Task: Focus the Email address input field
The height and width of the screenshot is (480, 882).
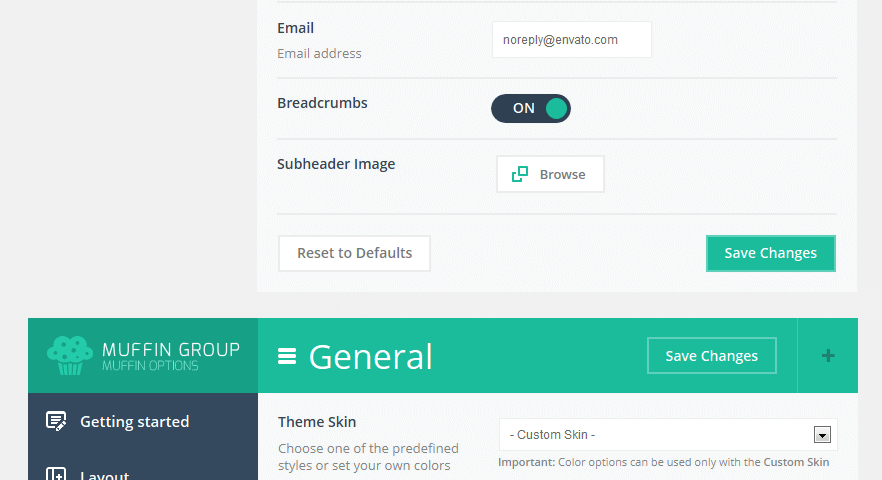Action: pos(571,40)
